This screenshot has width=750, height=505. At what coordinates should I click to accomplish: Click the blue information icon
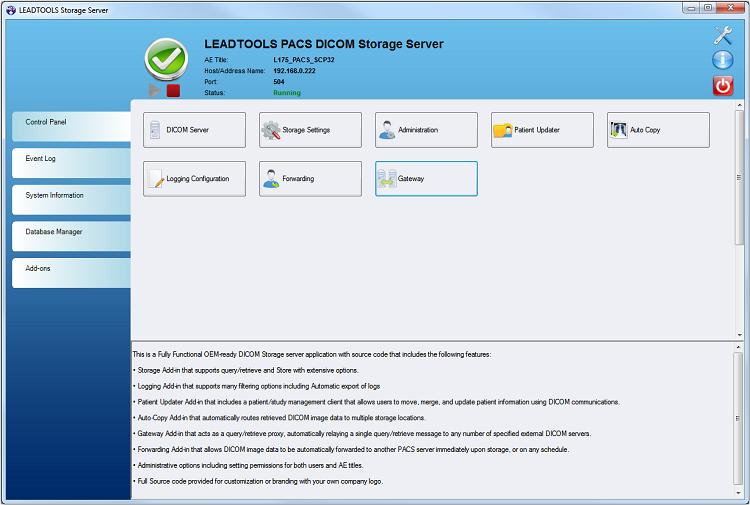coord(723,61)
